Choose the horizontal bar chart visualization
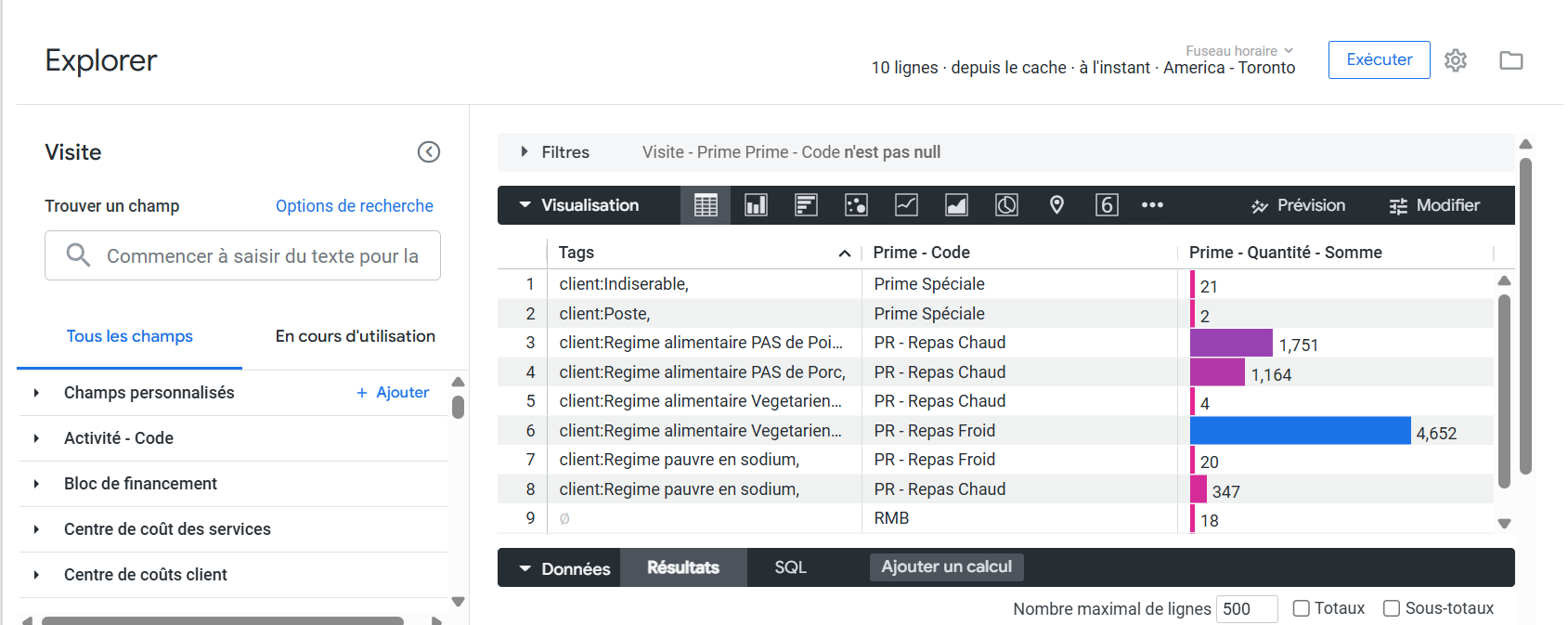The height and width of the screenshot is (625, 1568). tap(806, 205)
